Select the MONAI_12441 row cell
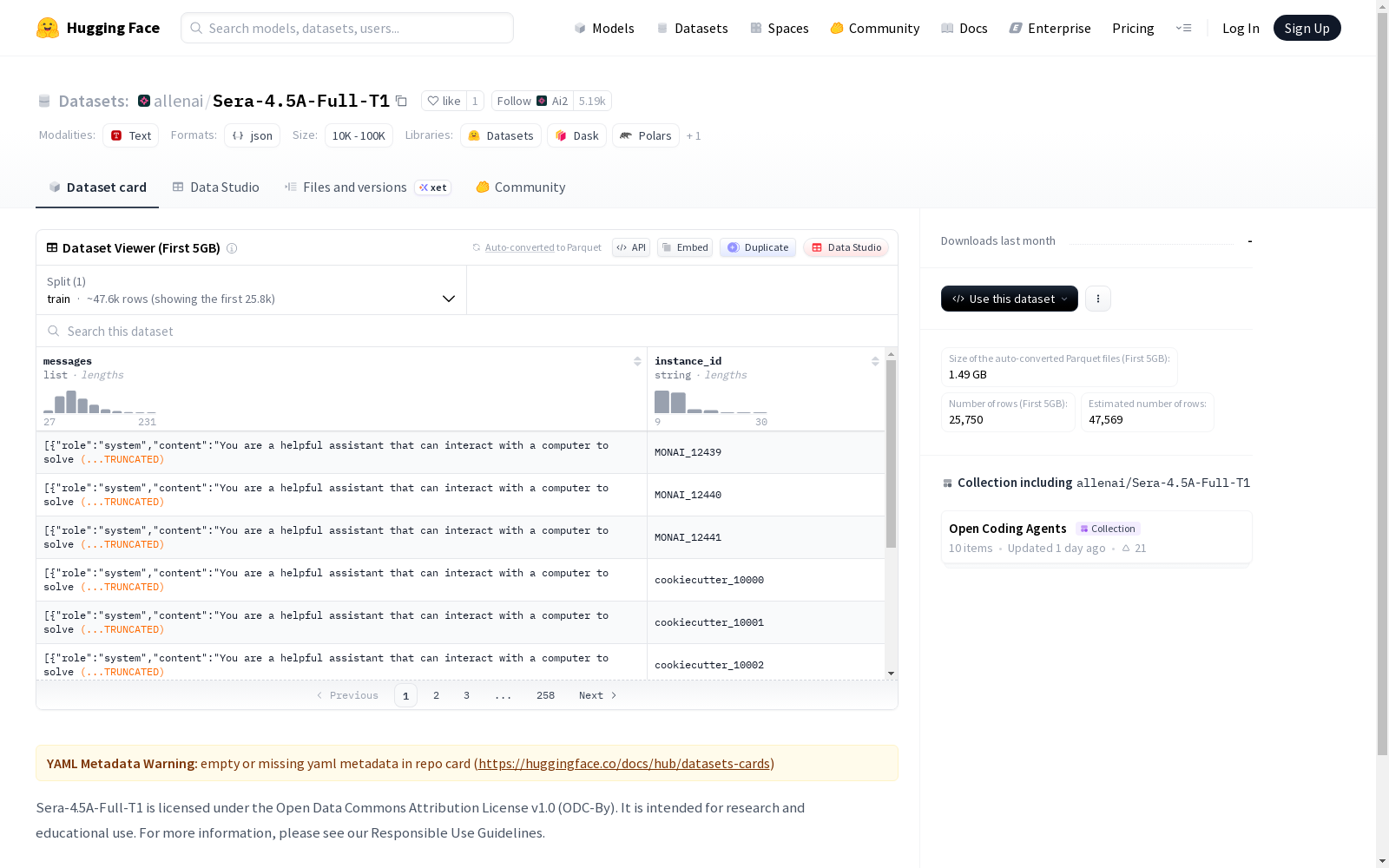The image size is (1389, 868). tap(766, 537)
